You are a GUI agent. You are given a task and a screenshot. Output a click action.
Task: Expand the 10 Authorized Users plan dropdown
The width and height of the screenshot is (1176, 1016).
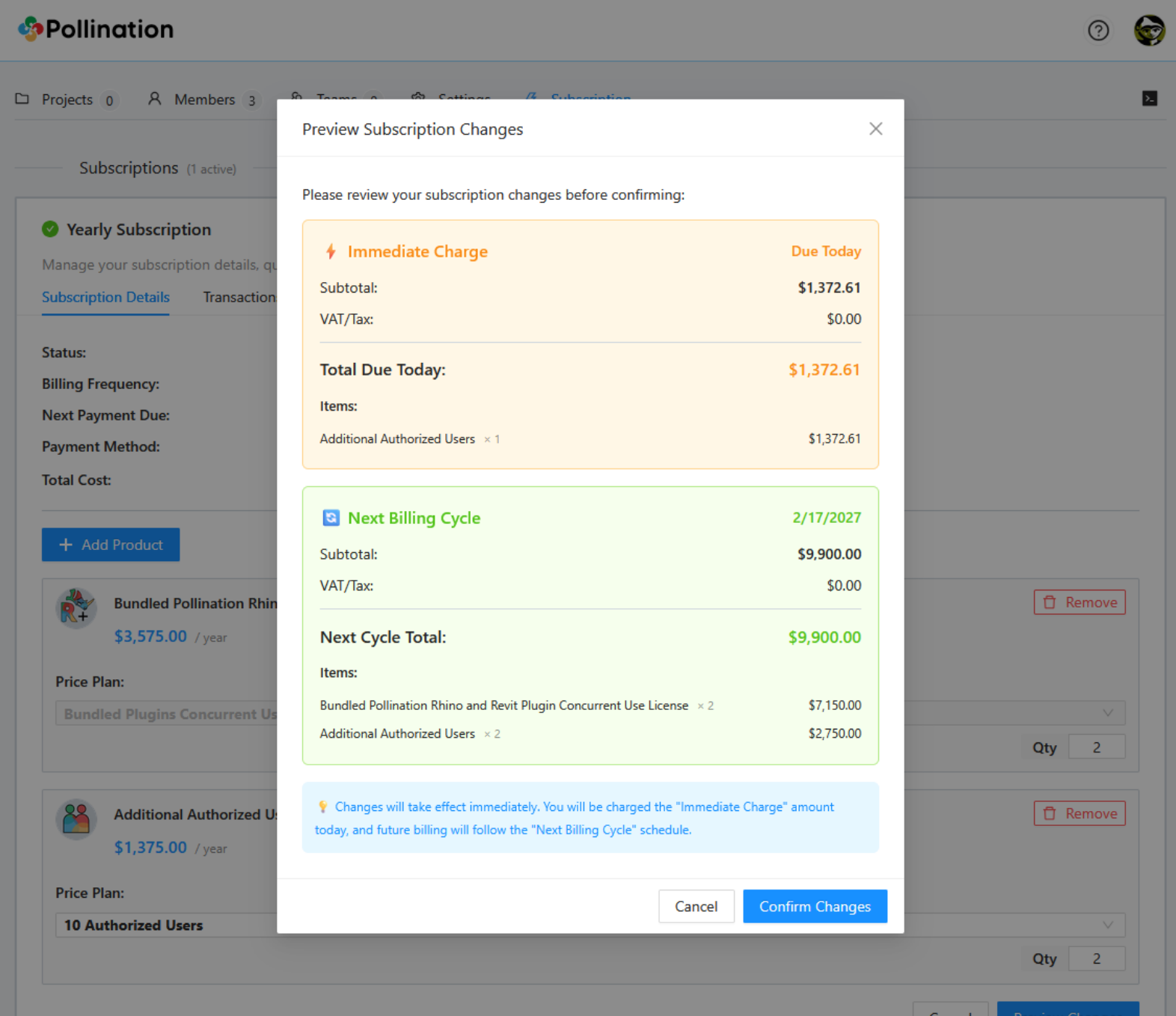click(x=1107, y=925)
